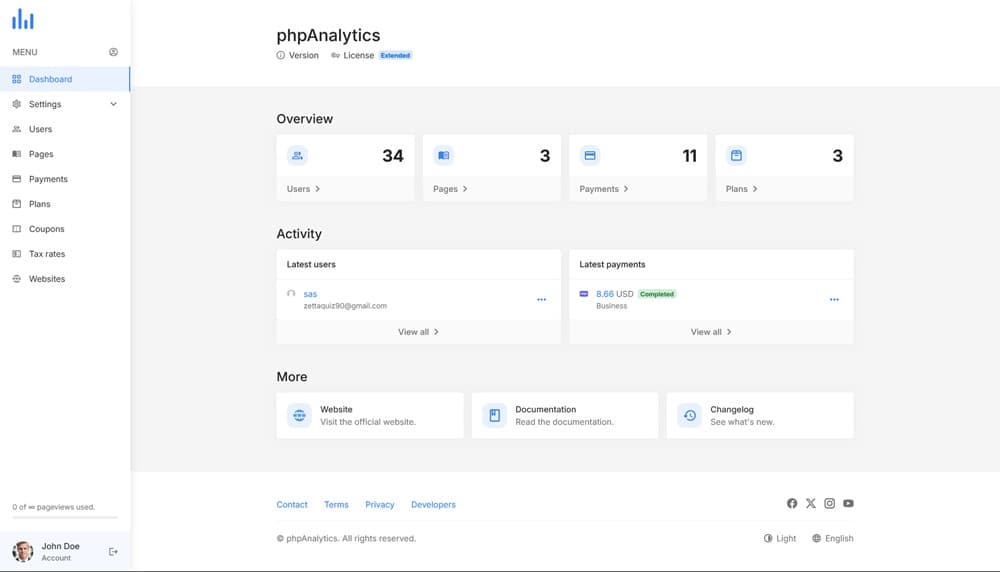This screenshot has height=572, width=1000.
Task: Open the account icon beside MENU
Action: pyautogui.click(x=114, y=52)
